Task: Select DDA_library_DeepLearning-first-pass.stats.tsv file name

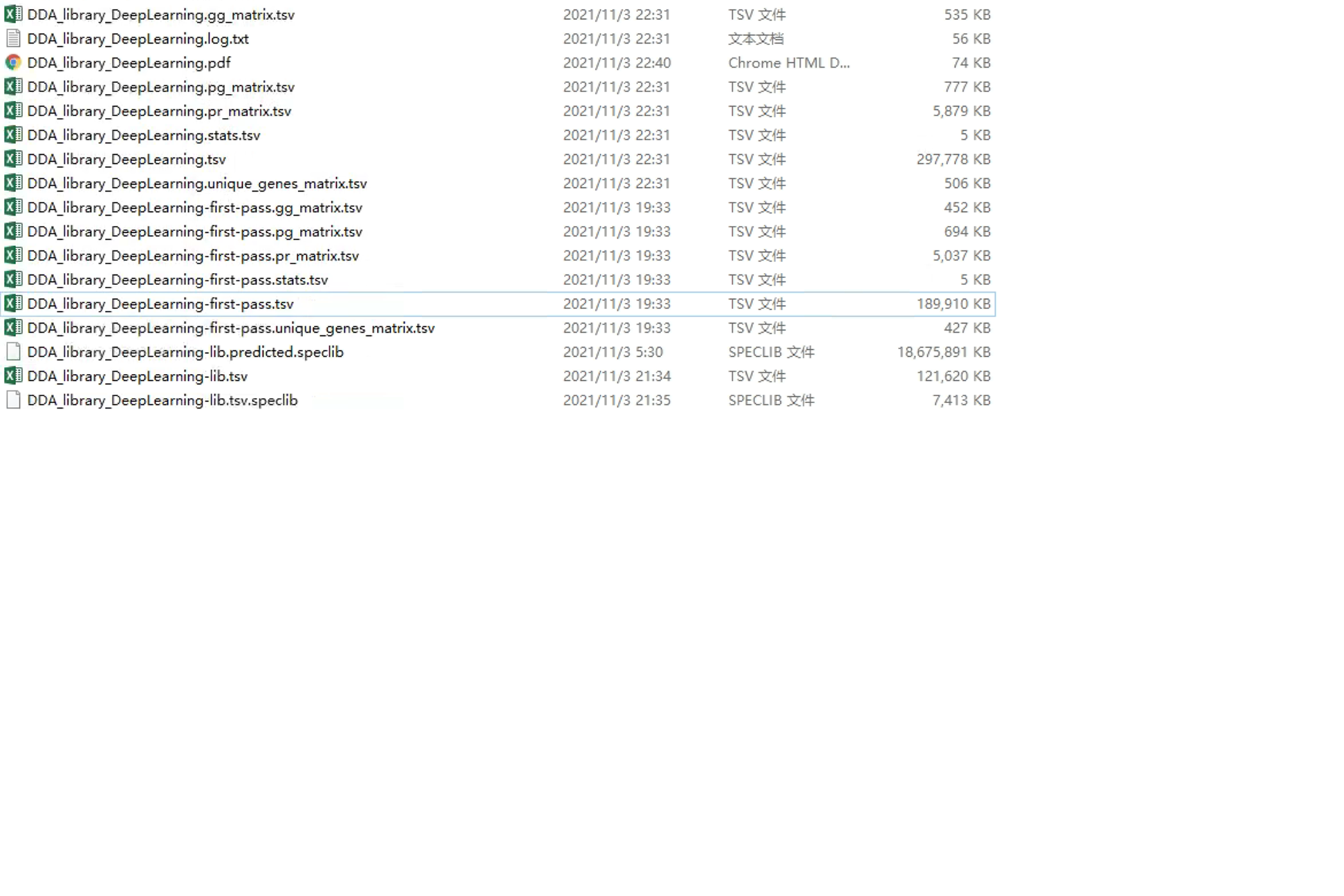Action: click(178, 280)
